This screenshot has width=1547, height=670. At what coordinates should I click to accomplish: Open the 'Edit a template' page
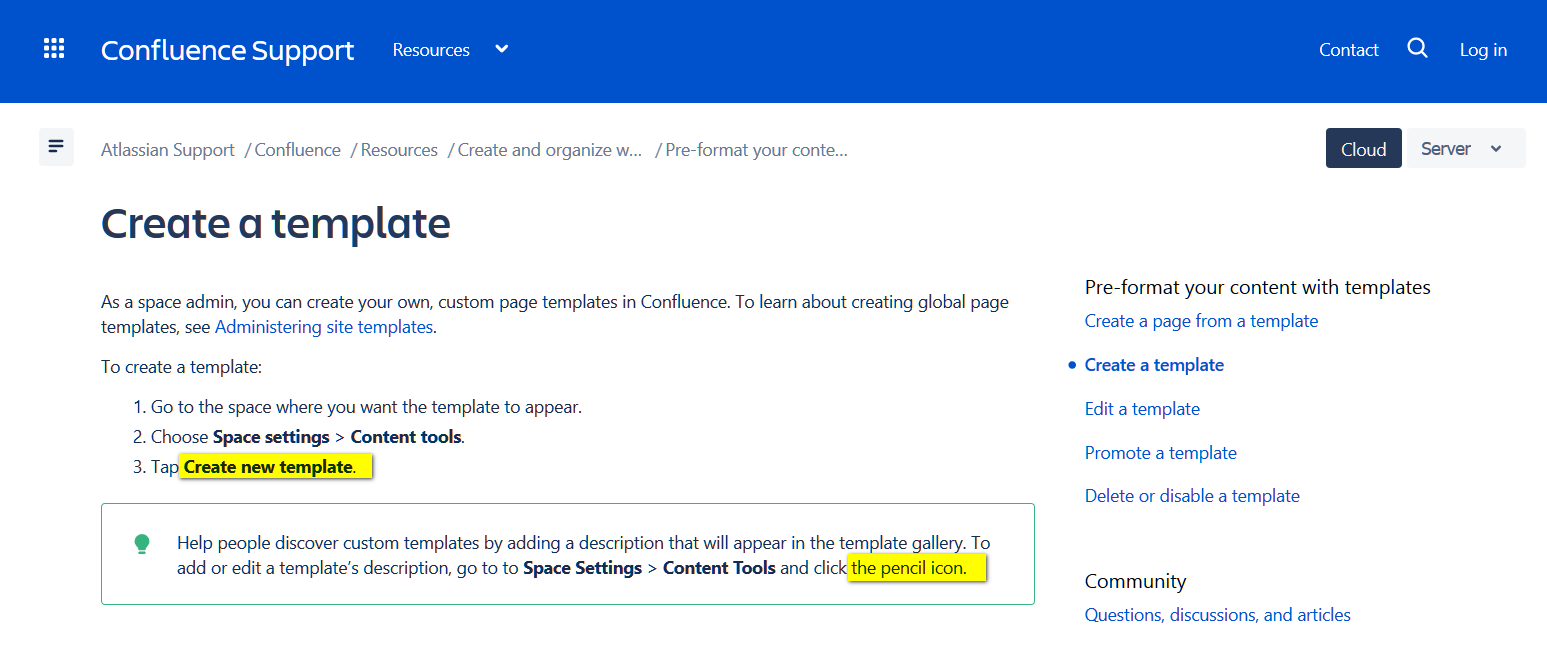1142,409
